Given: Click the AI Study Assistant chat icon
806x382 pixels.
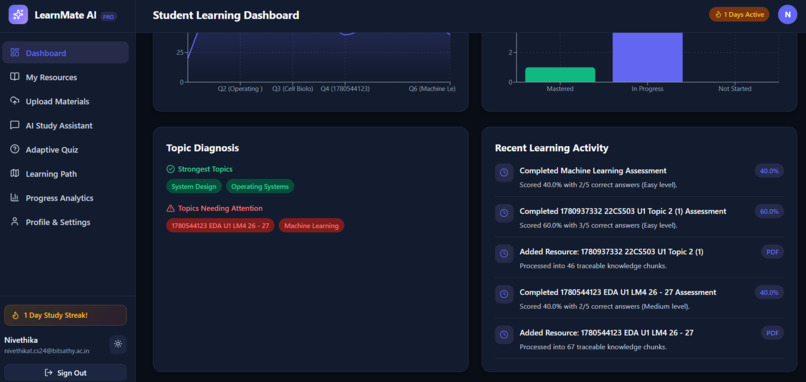Looking at the screenshot, I should [x=14, y=125].
